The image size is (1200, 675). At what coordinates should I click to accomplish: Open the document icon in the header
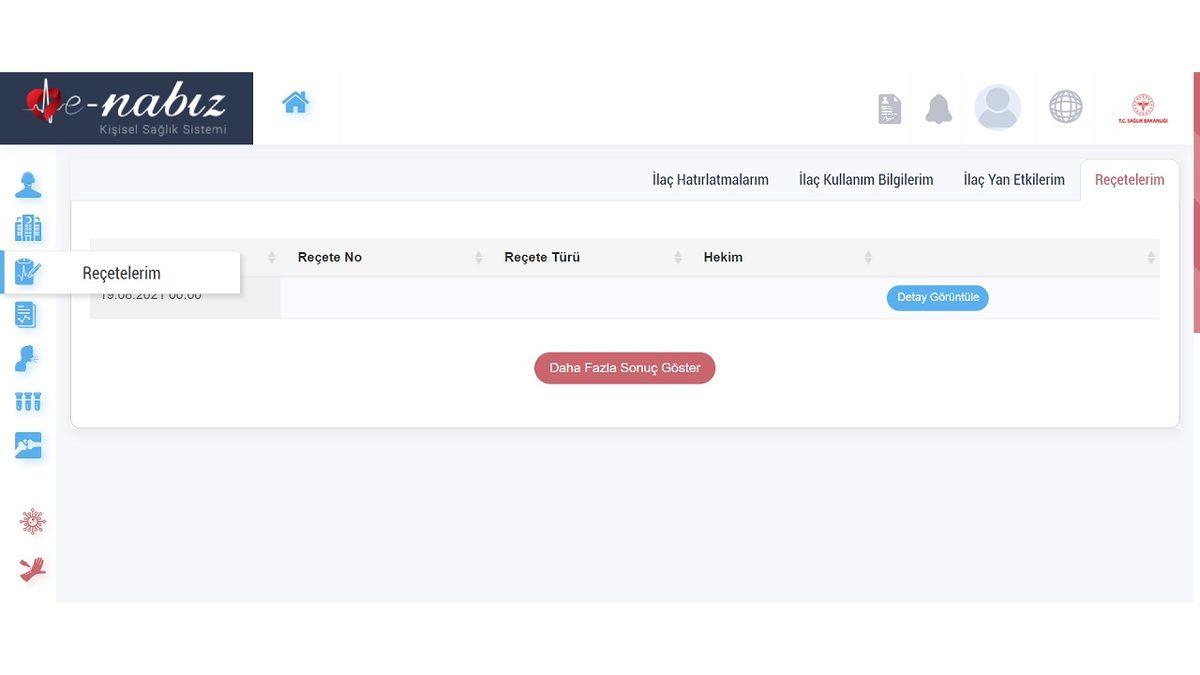889,109
